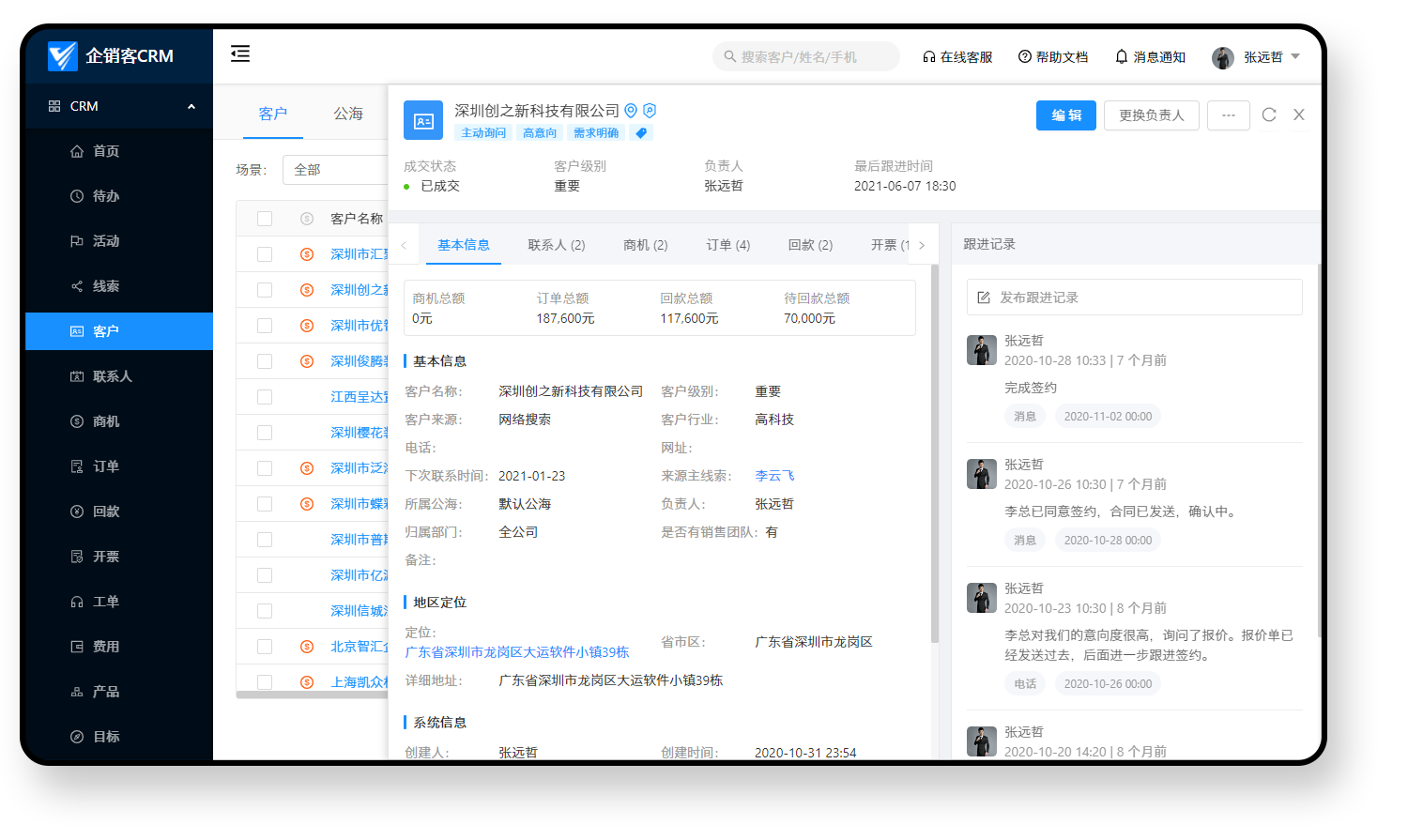Open 待办 in sidebar
Viewport: 1408px width, 840px height.
[119, 196]
